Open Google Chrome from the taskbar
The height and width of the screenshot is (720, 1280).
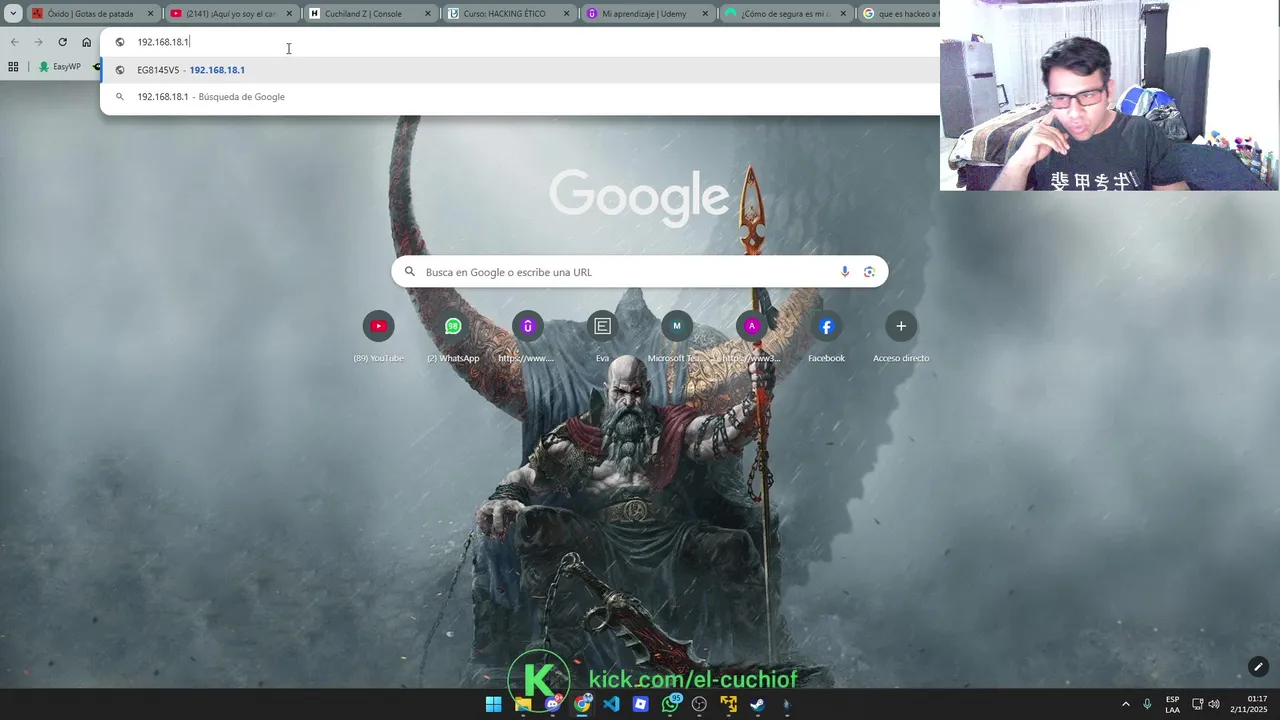pyautogui.click(x=582, y=704)
